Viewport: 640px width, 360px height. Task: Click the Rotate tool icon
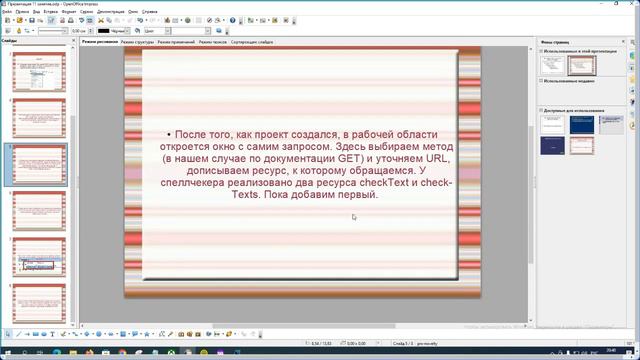209,334
